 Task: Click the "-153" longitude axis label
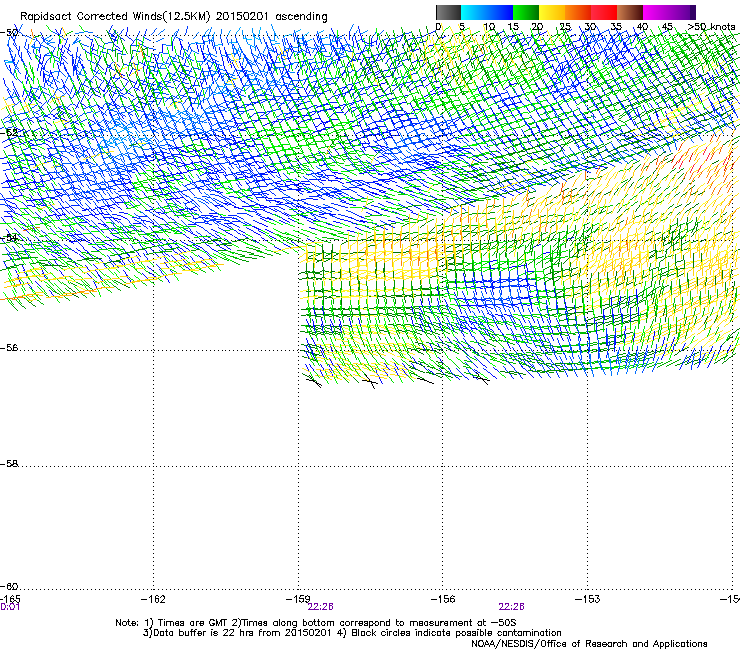(588, 599)
